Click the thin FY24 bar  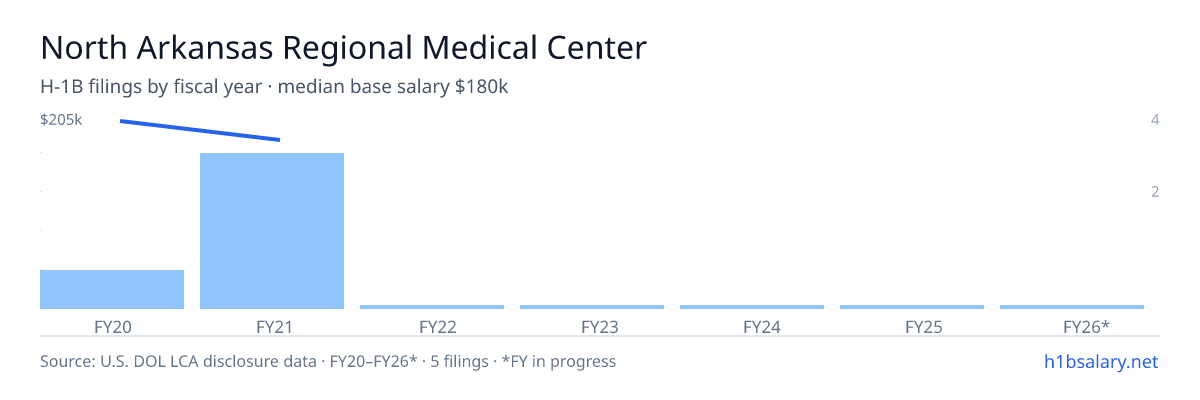click(752, 307)
